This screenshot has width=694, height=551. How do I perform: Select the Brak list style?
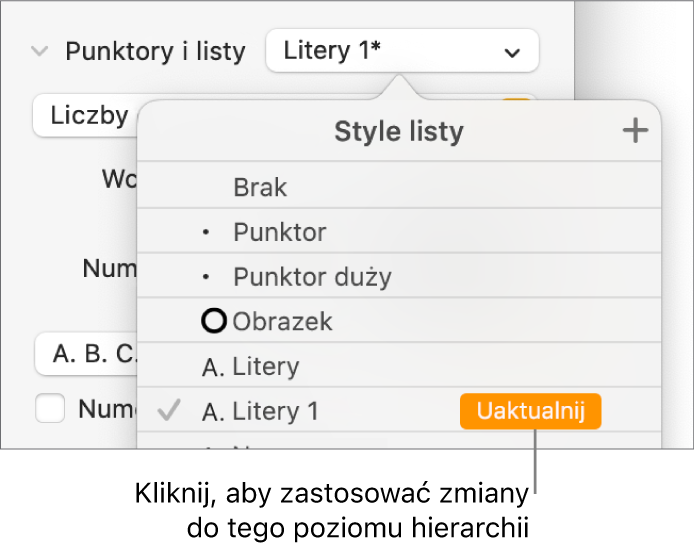[399, 186]
